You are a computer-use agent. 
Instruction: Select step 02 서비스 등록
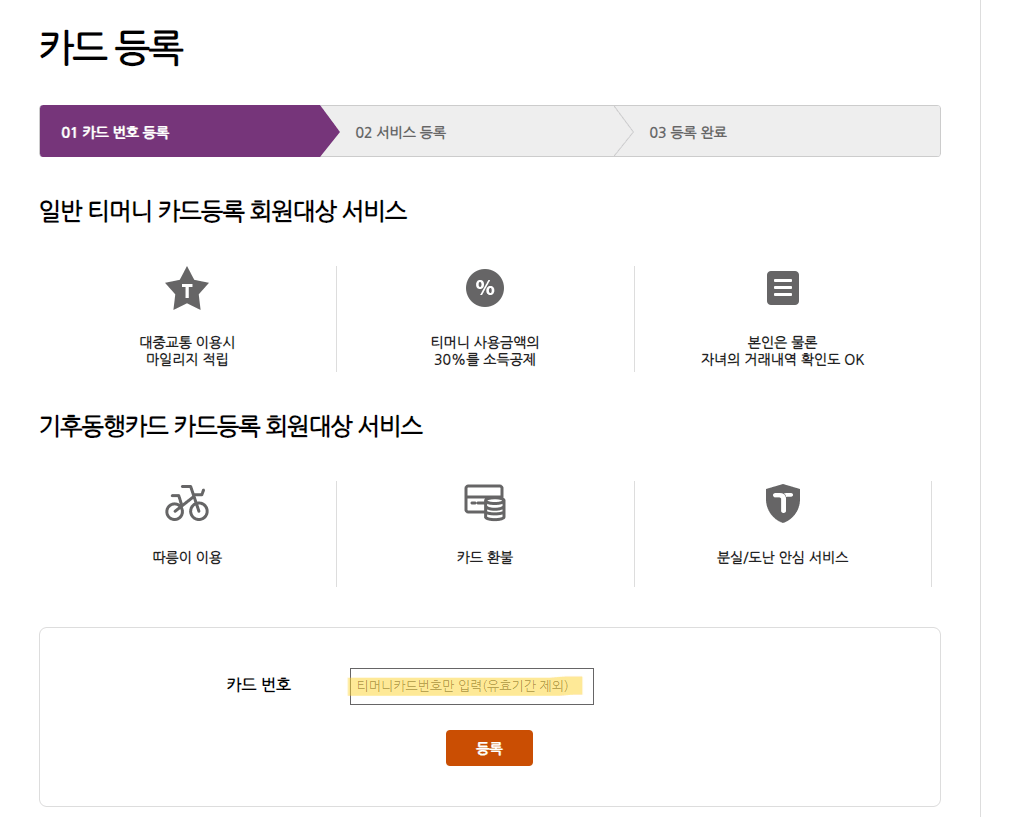[477, 131]
